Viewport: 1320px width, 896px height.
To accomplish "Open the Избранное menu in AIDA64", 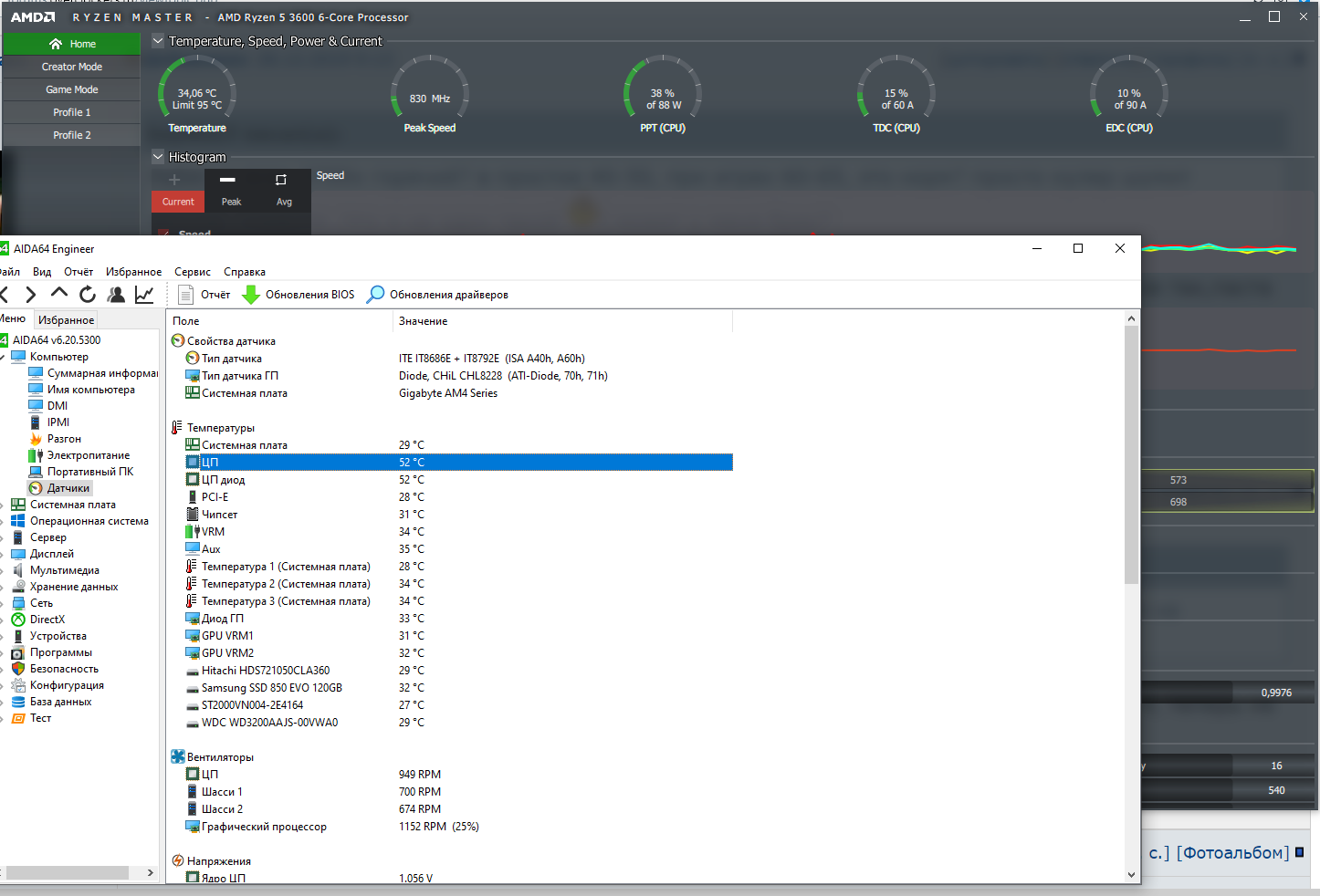I will tap(133, 272).
